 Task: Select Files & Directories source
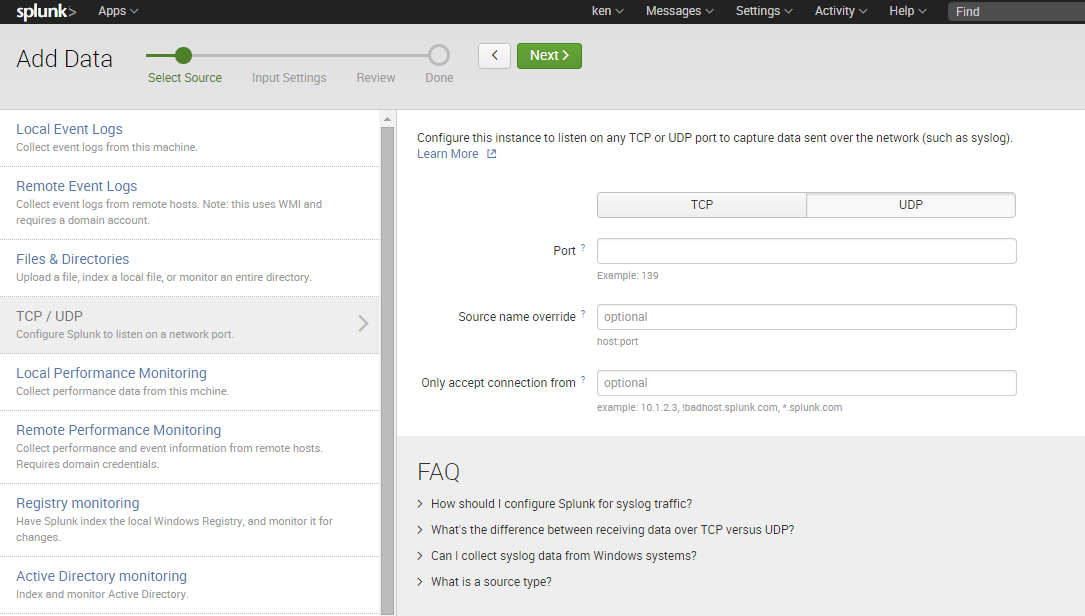tap(72, 259)
